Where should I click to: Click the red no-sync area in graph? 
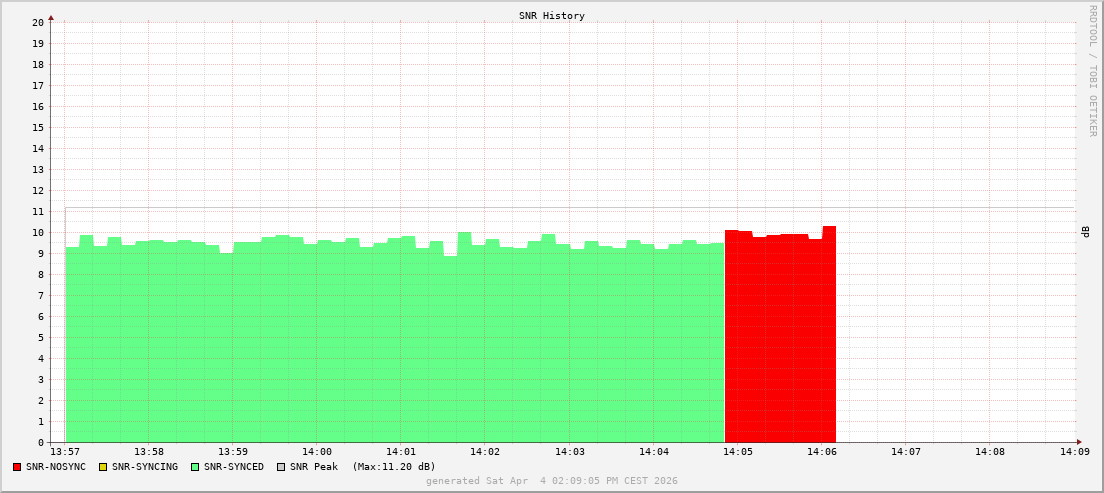pyautogui.click(x=780, y=340)
